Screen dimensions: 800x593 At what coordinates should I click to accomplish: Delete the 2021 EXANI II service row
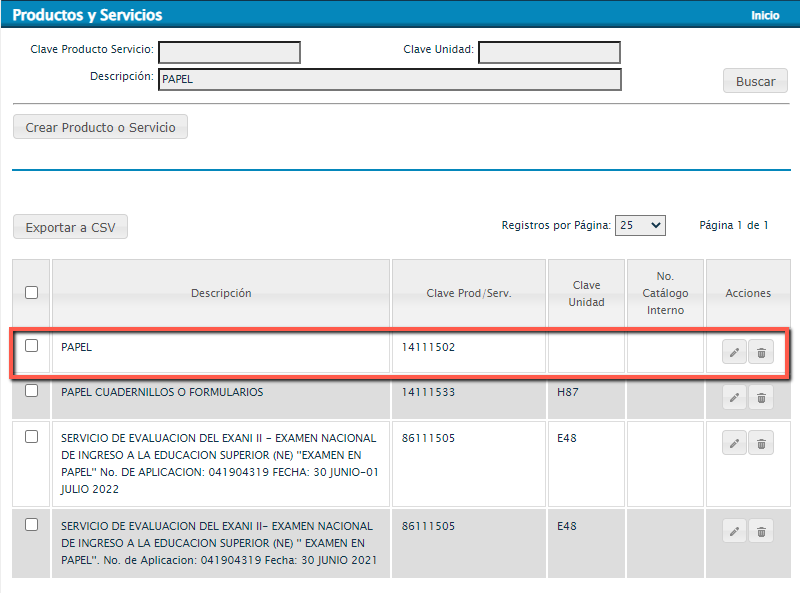(761, 532)
